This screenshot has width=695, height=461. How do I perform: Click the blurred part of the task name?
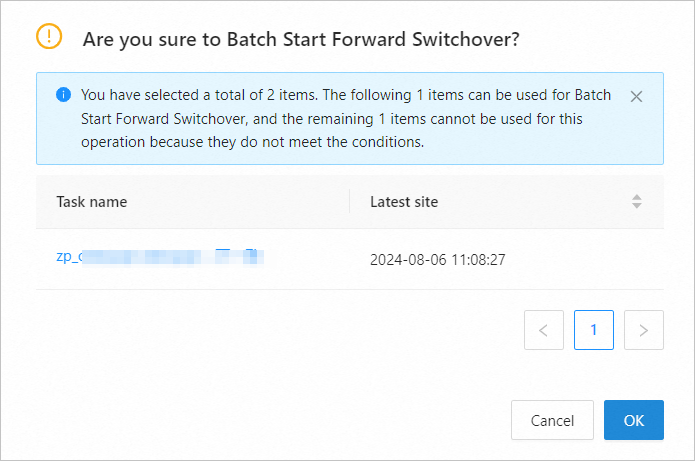(x=170, y=257)
